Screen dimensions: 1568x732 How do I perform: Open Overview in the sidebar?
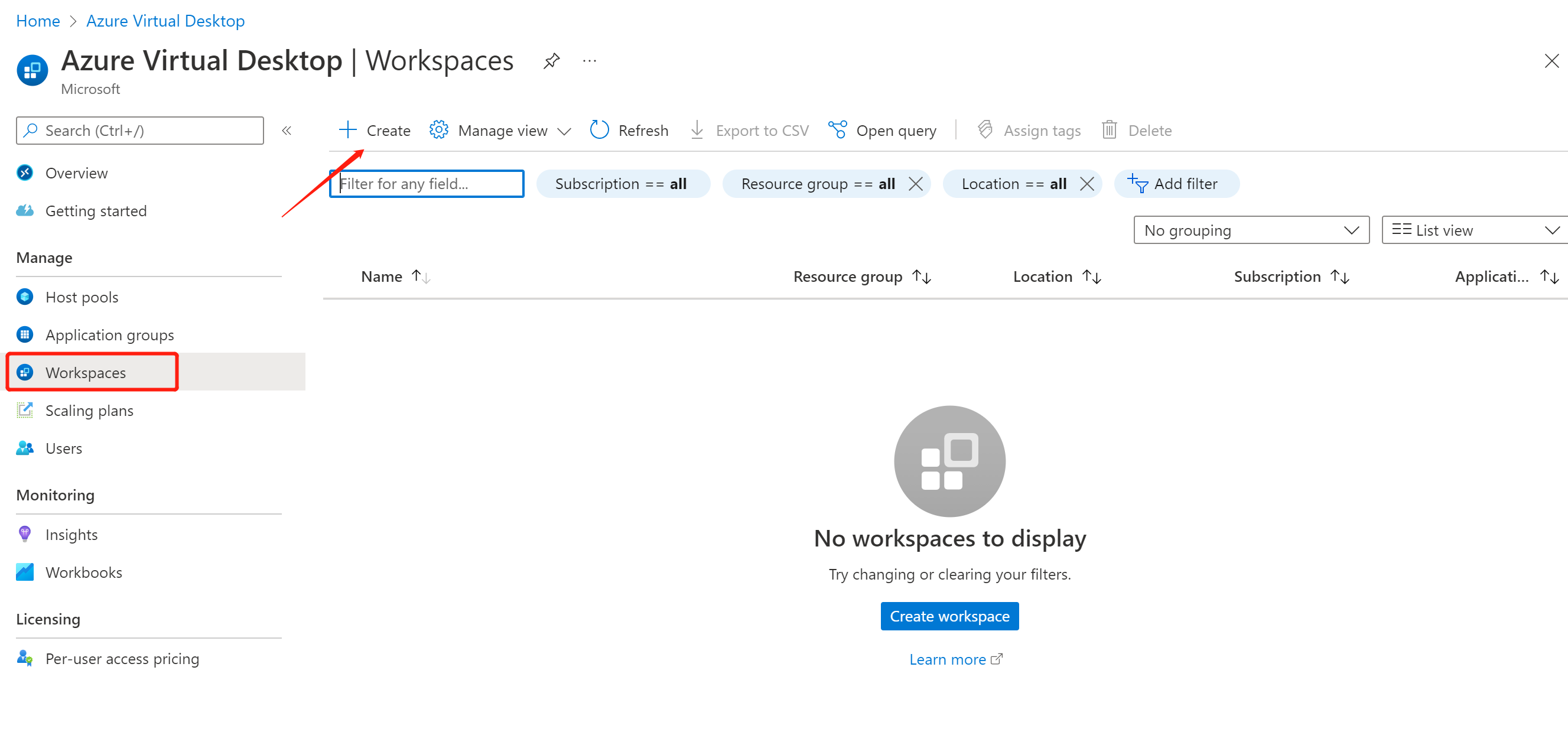tap(76, 174)
